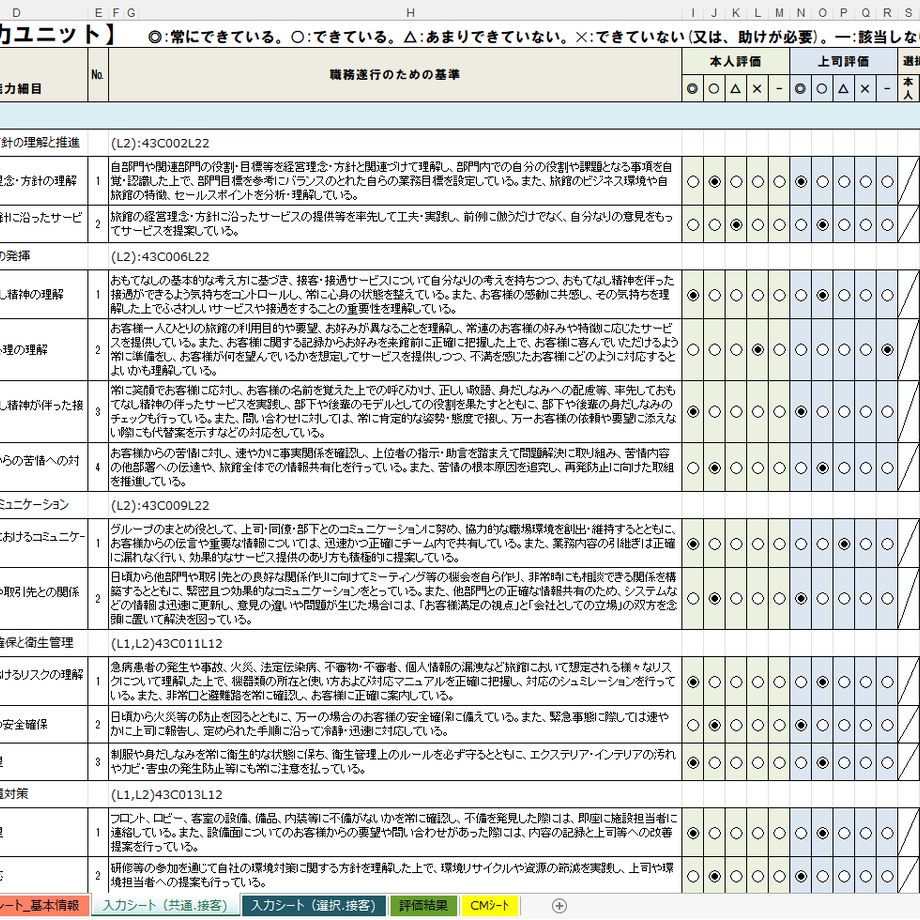Open the 評価結果 sheet tab
Image resolution: width=920 pixels, height=920 pixels.
[x=423, y=906]
